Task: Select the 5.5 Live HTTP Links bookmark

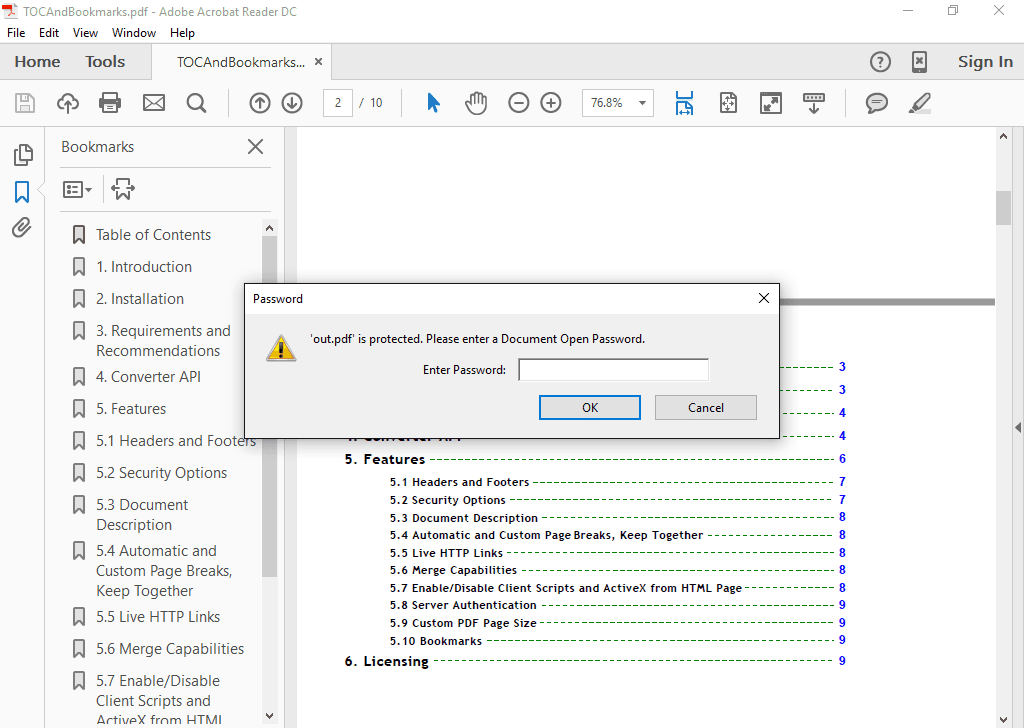Action: (x=158, y=617)
